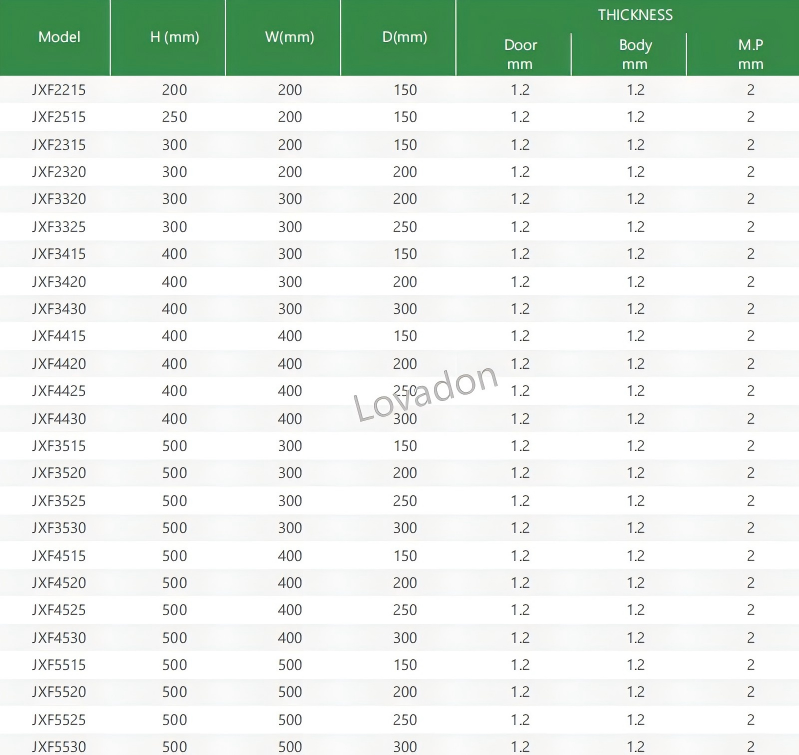This screenshot has height=755, width=799.
Task: Click D value 300 in JXF5530 row
Action: pyautogui.click(x=405, y=747)
